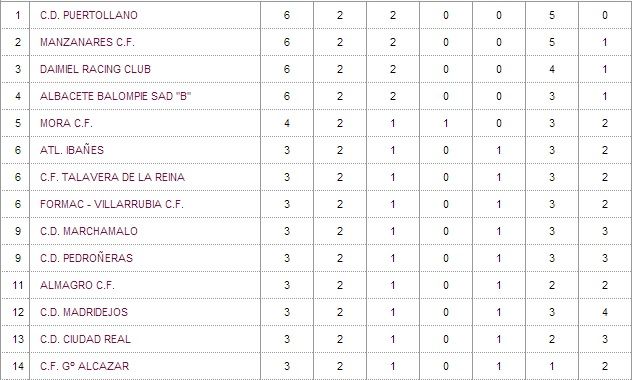632x380 pixels.
Task: Open the C.D. MARCHAMALO team page
Action: tap(89, 231)
